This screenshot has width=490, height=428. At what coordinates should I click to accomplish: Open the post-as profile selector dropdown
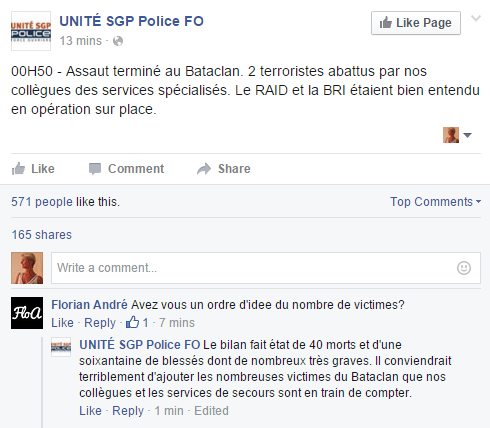pos(457,135)
